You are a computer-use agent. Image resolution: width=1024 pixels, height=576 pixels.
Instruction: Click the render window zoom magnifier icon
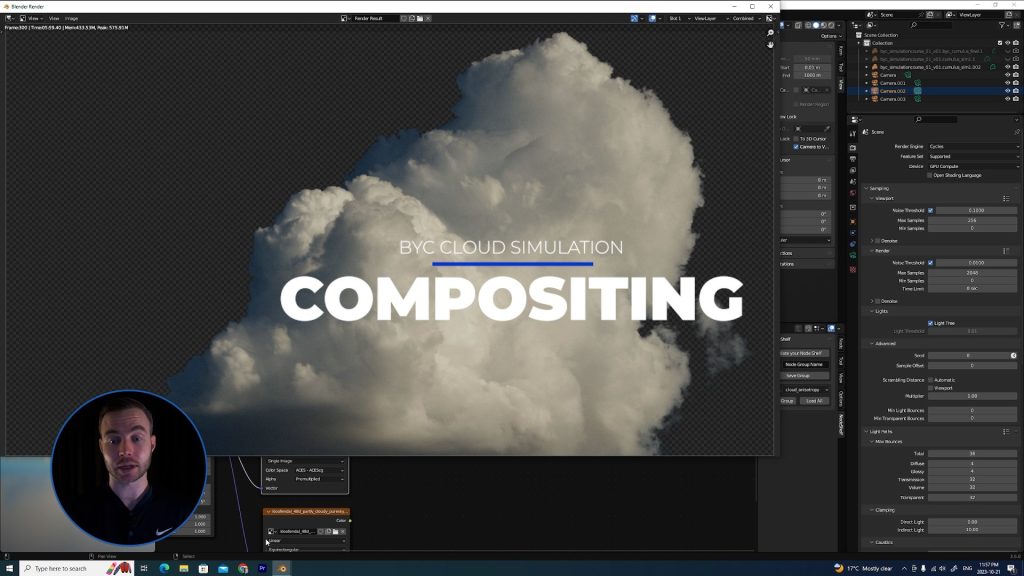point(771,33)
